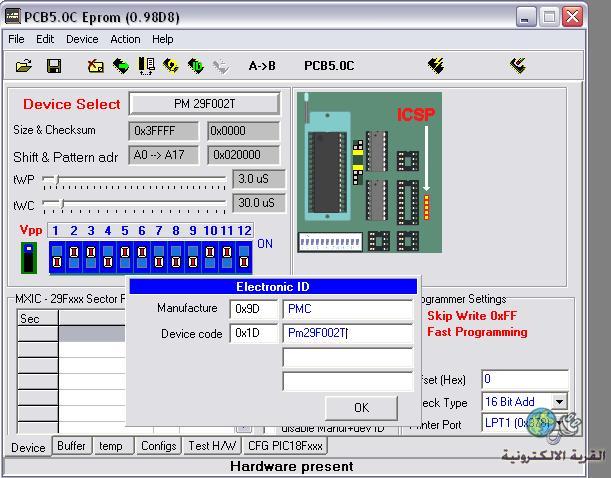Screen dimensions: 611x478
Task: Open the File menu
Action: tap(16, 39)
